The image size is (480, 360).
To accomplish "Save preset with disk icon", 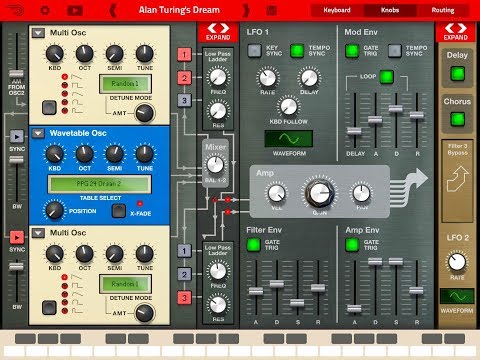I will coord(272,11).
